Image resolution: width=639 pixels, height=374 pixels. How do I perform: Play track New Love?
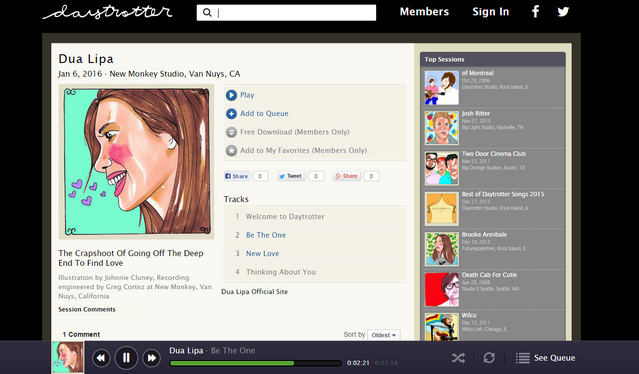[262, 253]
